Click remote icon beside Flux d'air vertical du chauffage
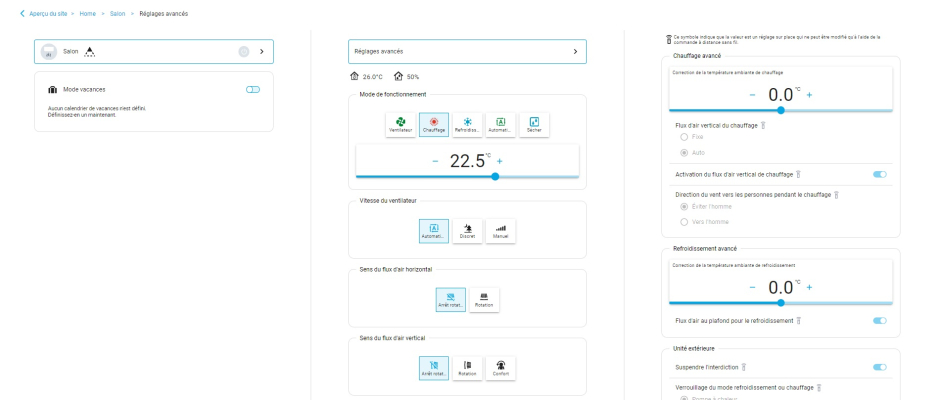940x400 pixels. click(x=764, y=125)
